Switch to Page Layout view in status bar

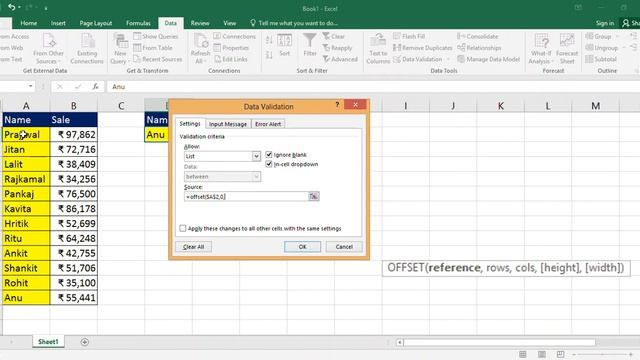pyautogui.click(x=542, y=354)
